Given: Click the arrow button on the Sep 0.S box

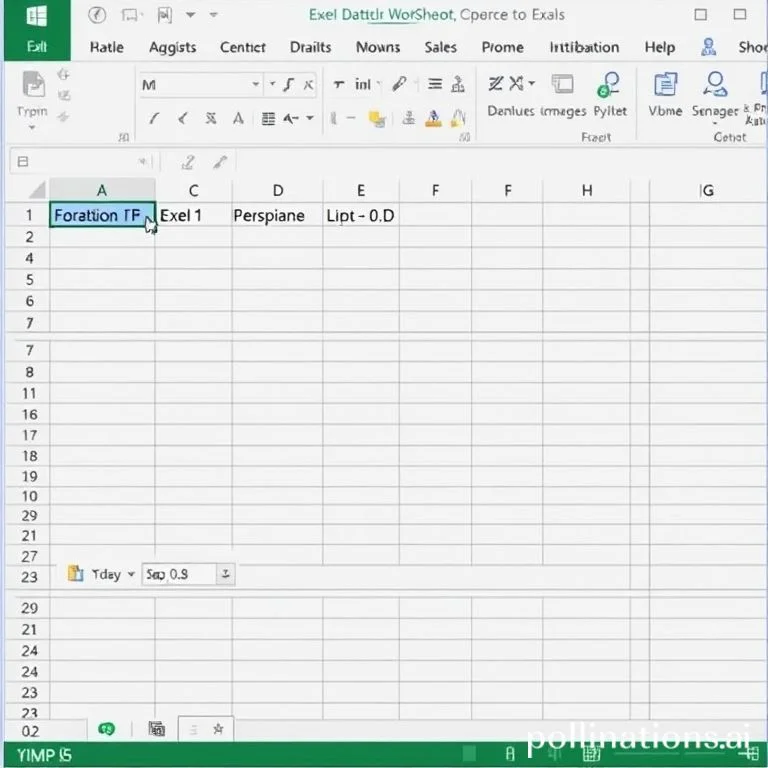Looking at the screenshot, I should [225, 574].
